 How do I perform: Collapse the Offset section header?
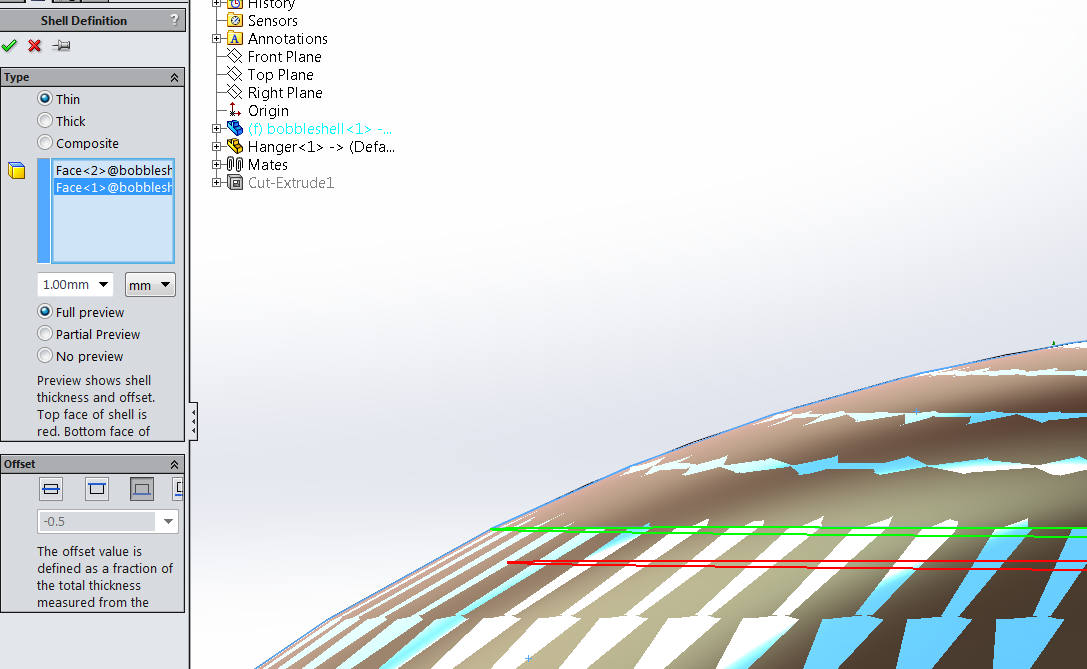point(175,463)
